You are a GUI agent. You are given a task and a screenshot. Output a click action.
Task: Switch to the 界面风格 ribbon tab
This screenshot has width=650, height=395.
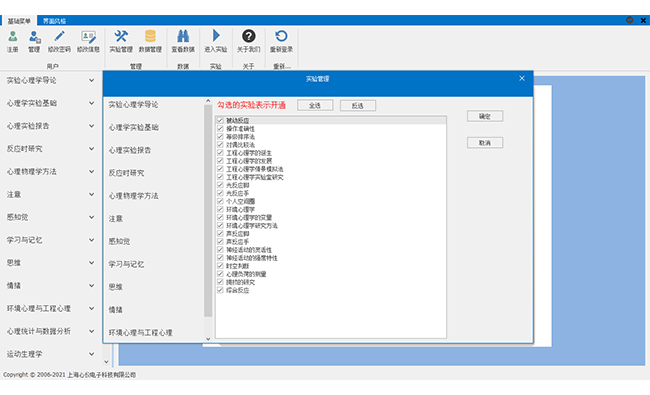54,21
